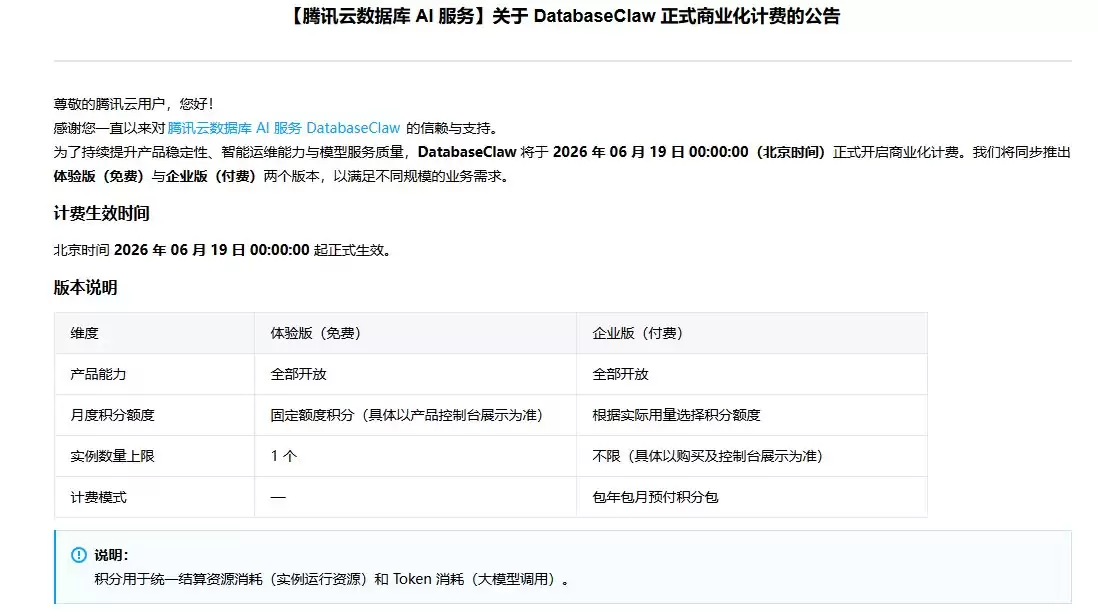Select the 维度 table header cell

pyautogui.click(x=154, y=333)
